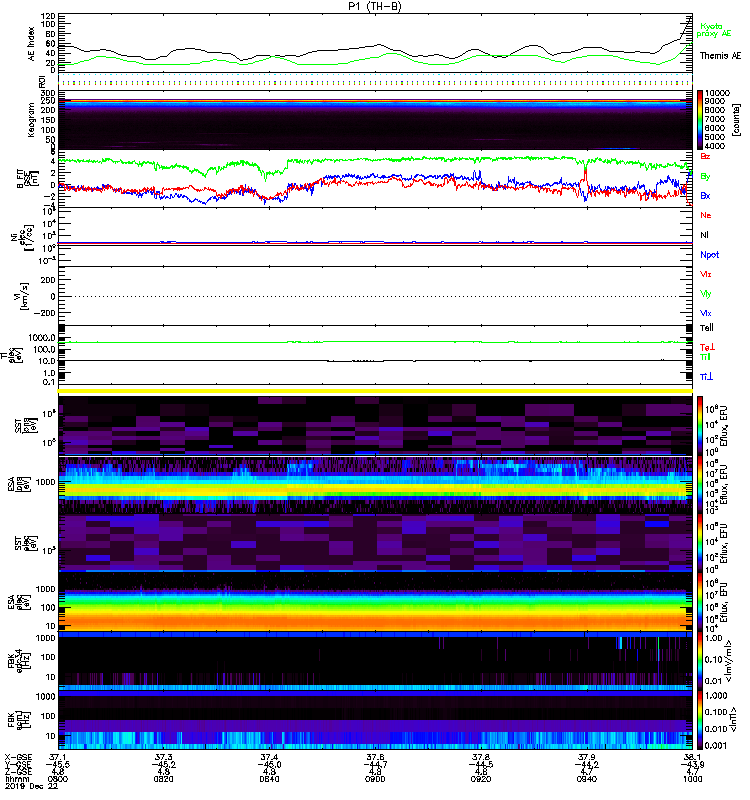750x800 pixels.
Task: Click the blue Vix velocity legend label
Action: pos(705,313)
